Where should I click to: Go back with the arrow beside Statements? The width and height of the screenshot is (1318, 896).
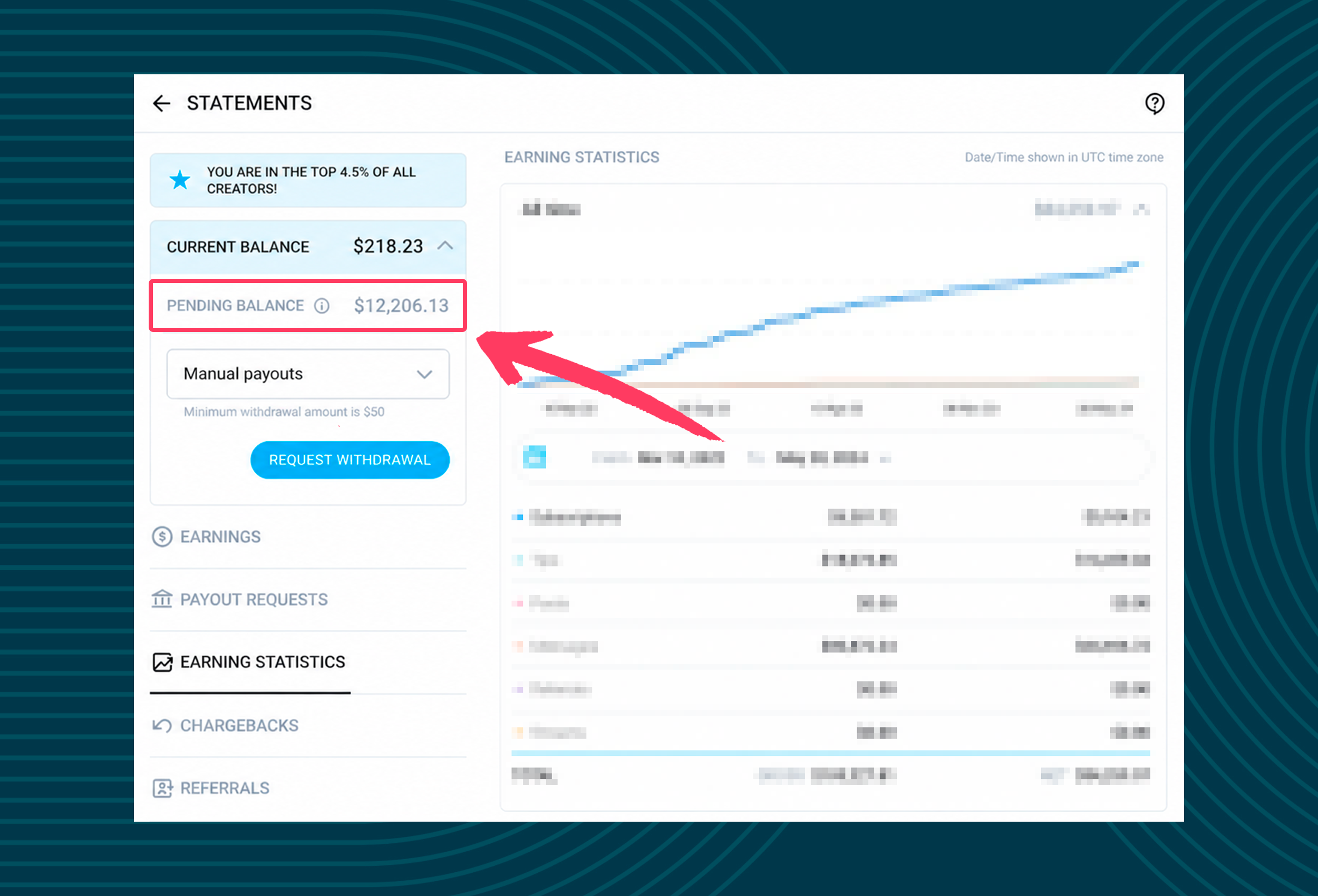[x=162, y=103]
